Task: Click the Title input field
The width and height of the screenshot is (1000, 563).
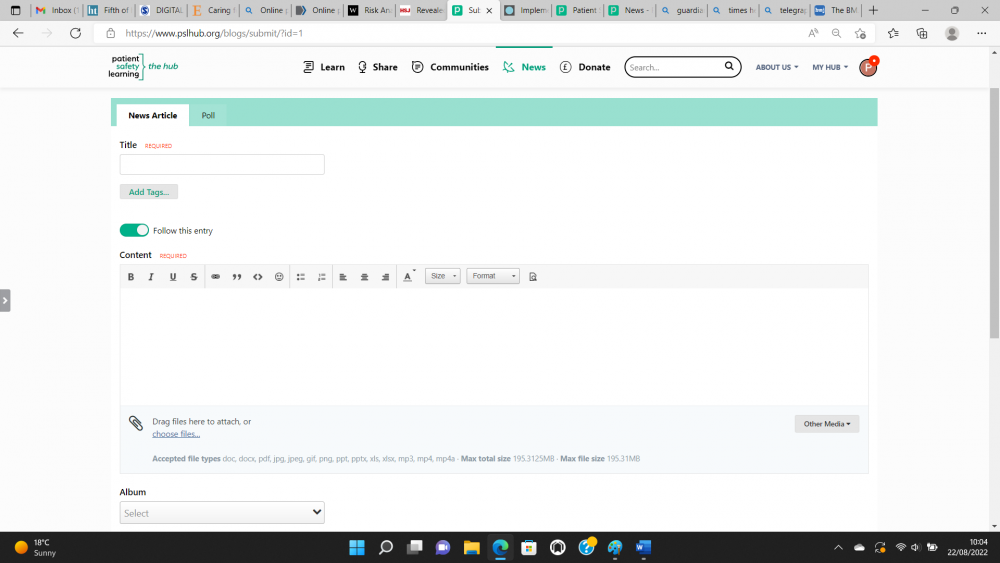Action: [222, 165]
